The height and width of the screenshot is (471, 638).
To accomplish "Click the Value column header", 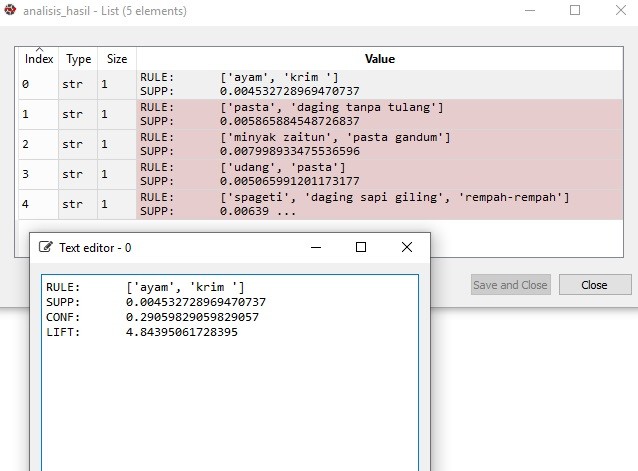I will click(380, 59).
